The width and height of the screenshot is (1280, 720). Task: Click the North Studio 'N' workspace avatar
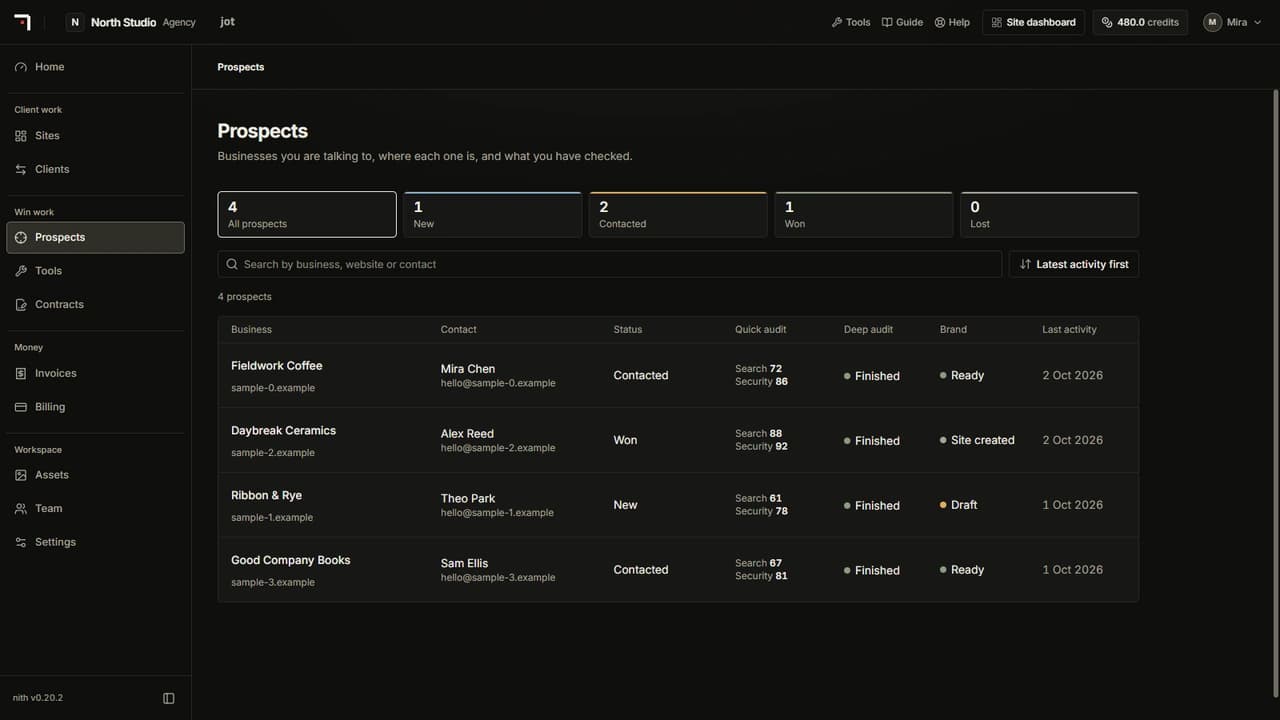click(x=75, y=22)
